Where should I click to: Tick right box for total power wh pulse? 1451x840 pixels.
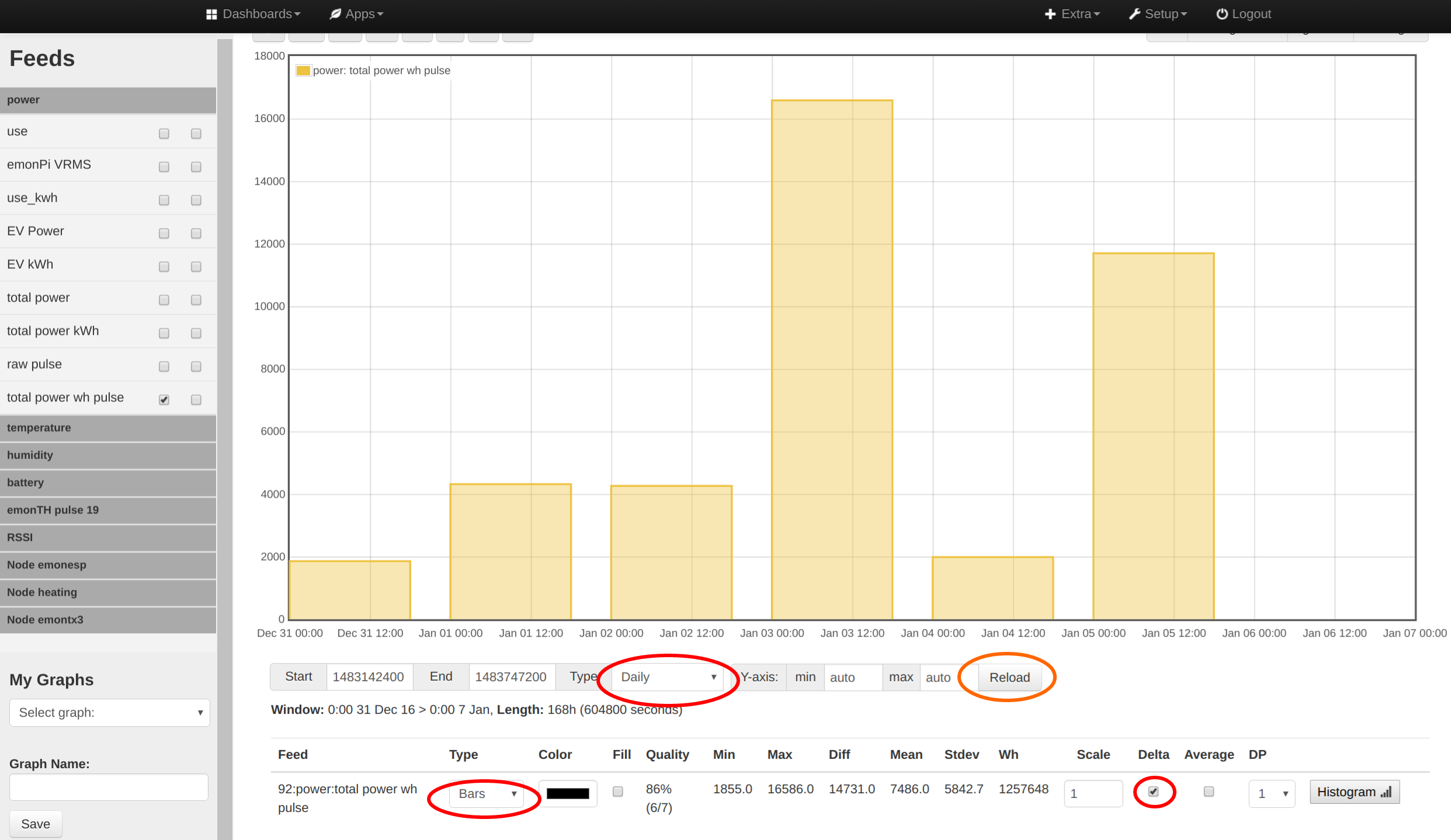pyautogui.click(x=196, y=400)
